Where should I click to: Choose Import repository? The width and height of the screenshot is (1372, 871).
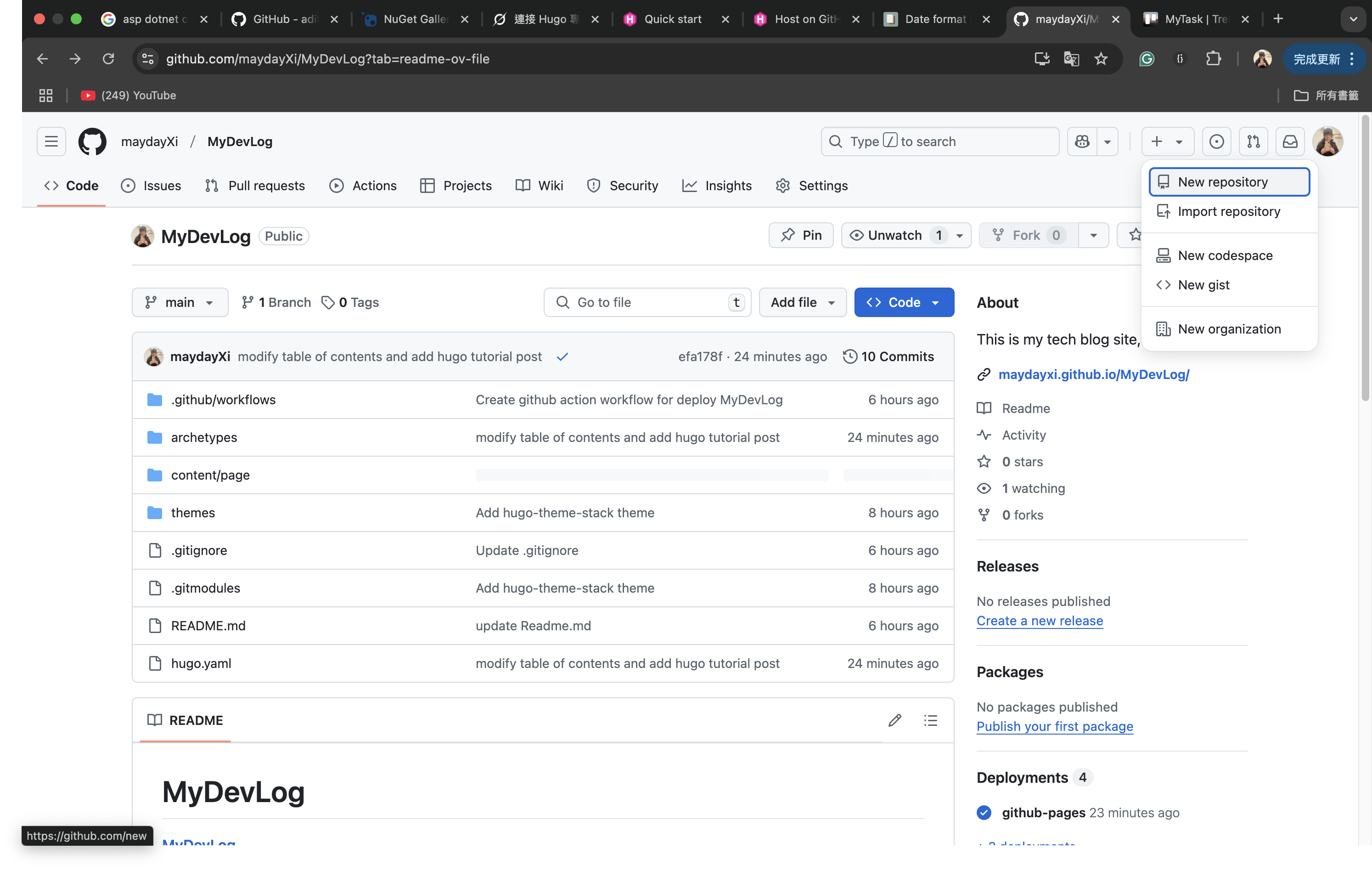tap(1229, 211)
